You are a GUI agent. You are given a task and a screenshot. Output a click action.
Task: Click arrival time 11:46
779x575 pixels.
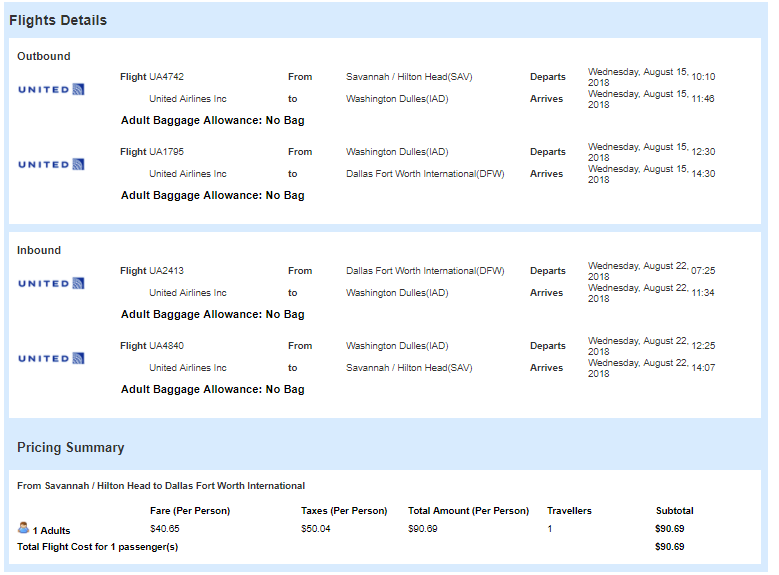pos(703,99)
